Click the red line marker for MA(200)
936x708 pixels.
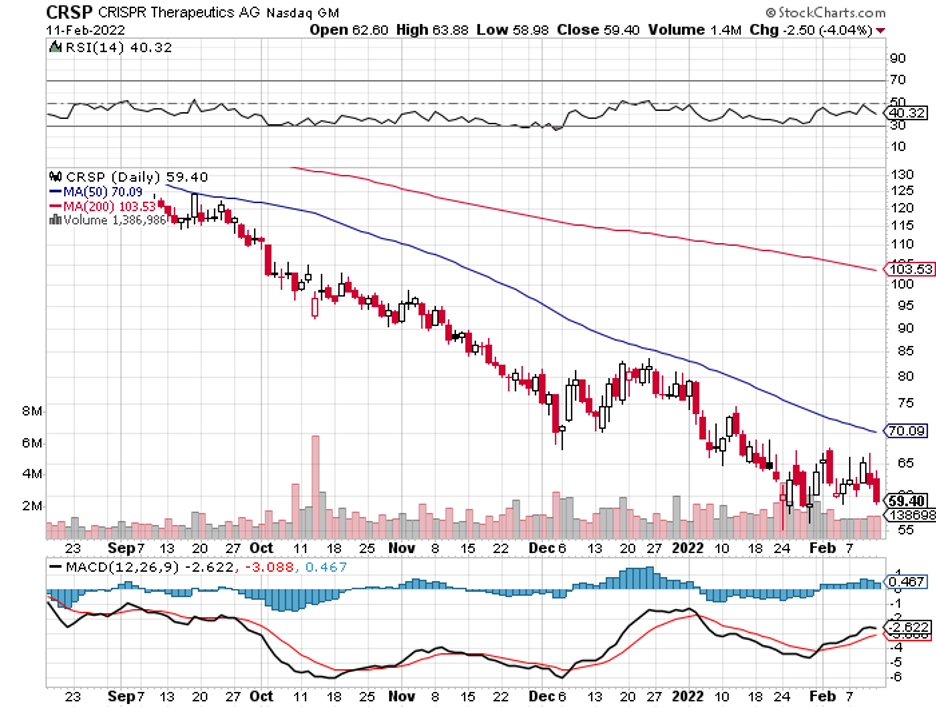pyautogui.click(x=54, y=204)
